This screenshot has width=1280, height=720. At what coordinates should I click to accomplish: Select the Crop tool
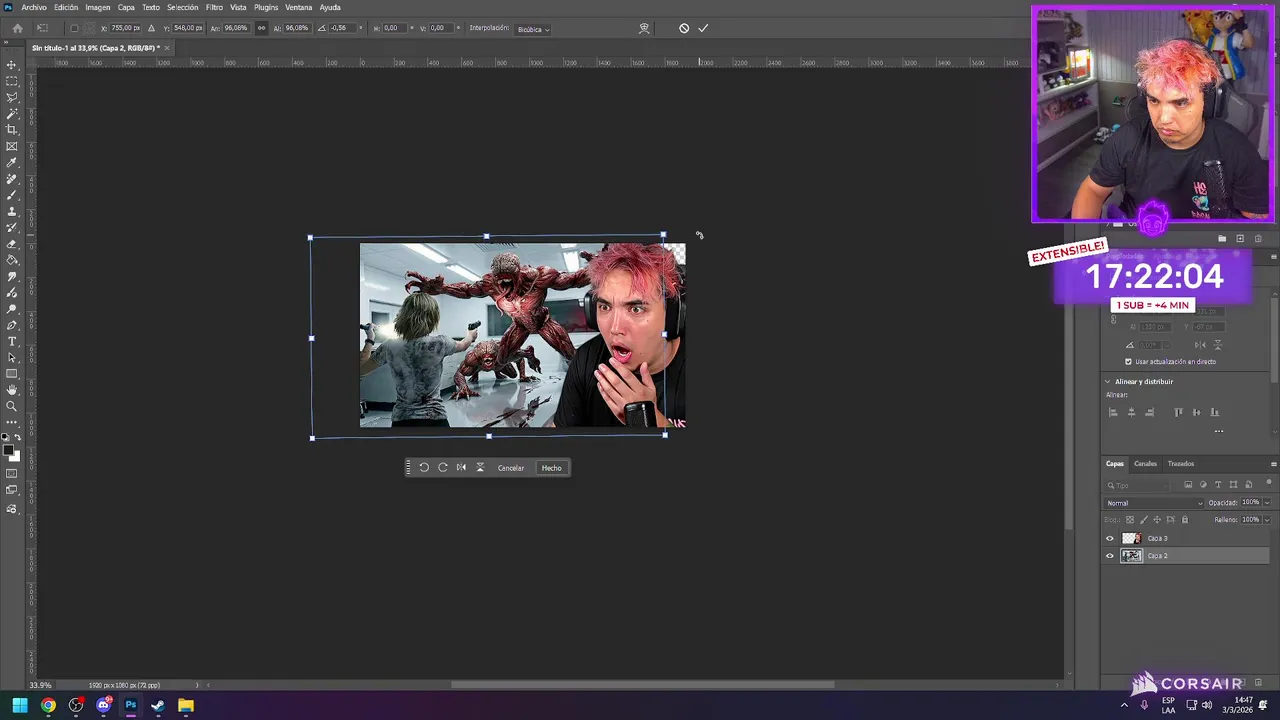tap(12, 130)
